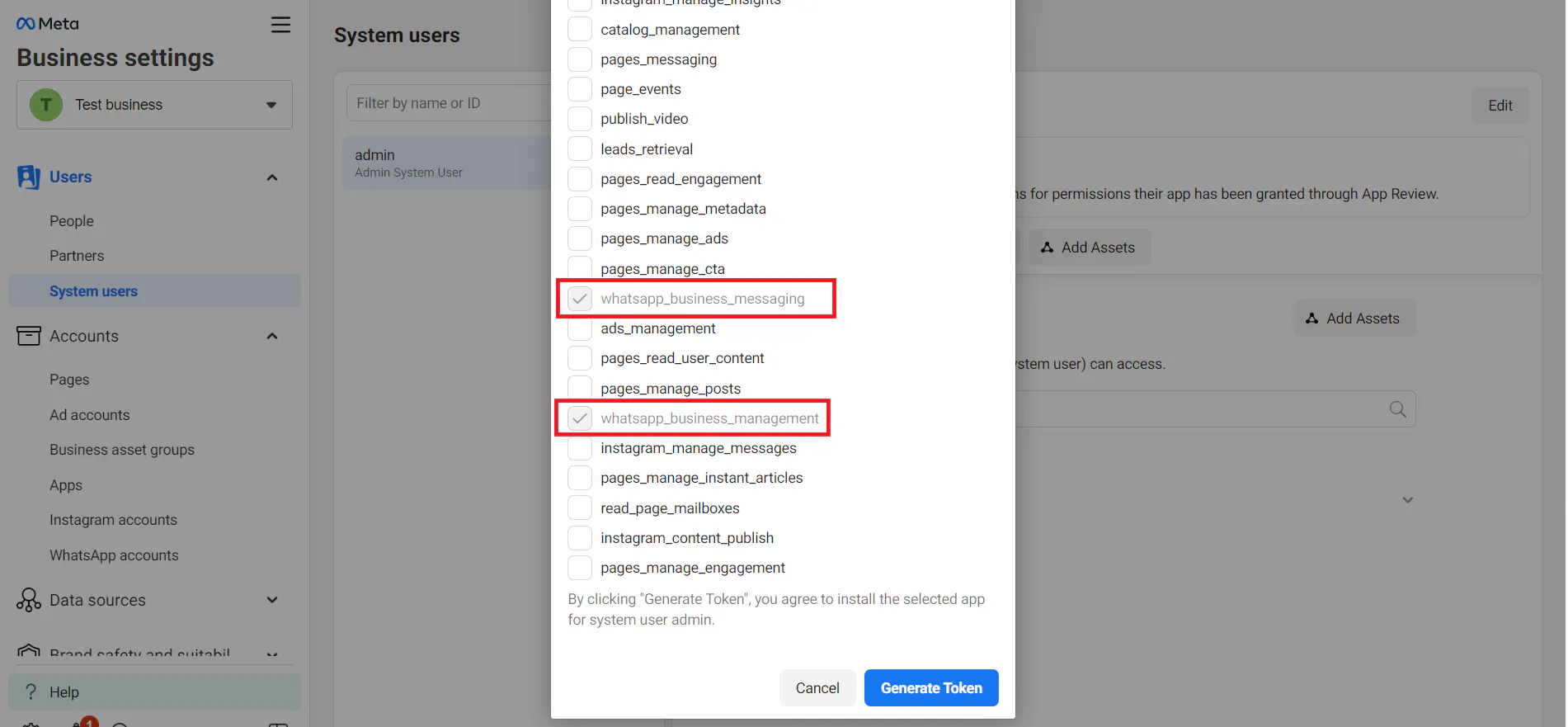Enable the page_events permission

tap(580, 89)
